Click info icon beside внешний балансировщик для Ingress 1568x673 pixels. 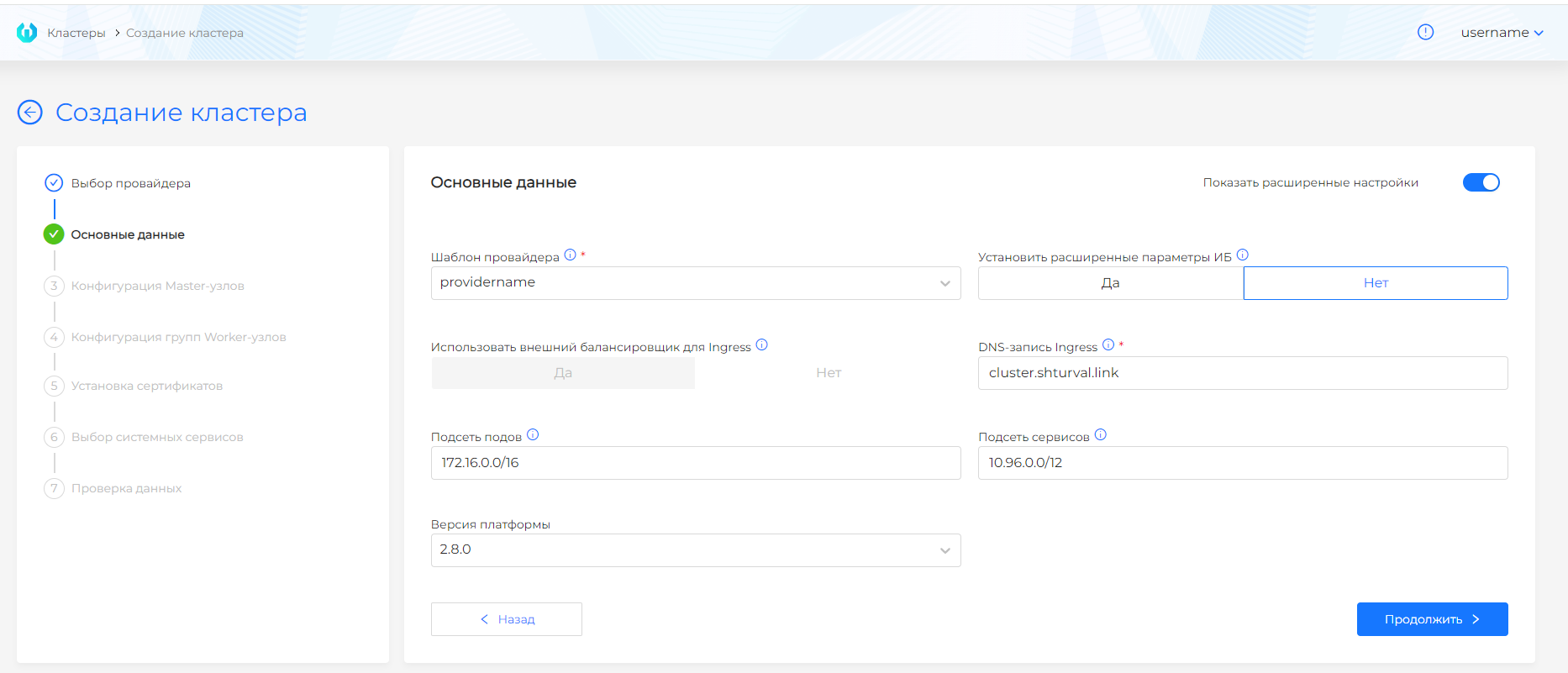pos(762,345)
